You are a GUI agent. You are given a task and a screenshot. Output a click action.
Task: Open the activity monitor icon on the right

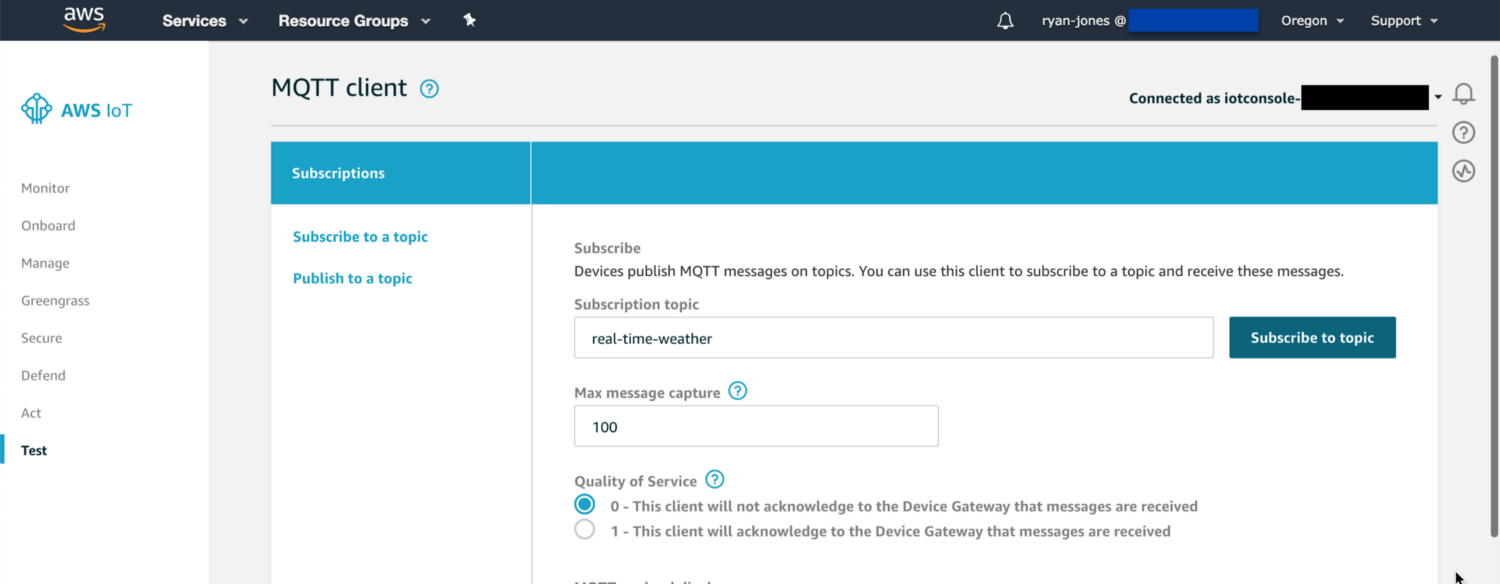click(1463, 171)
